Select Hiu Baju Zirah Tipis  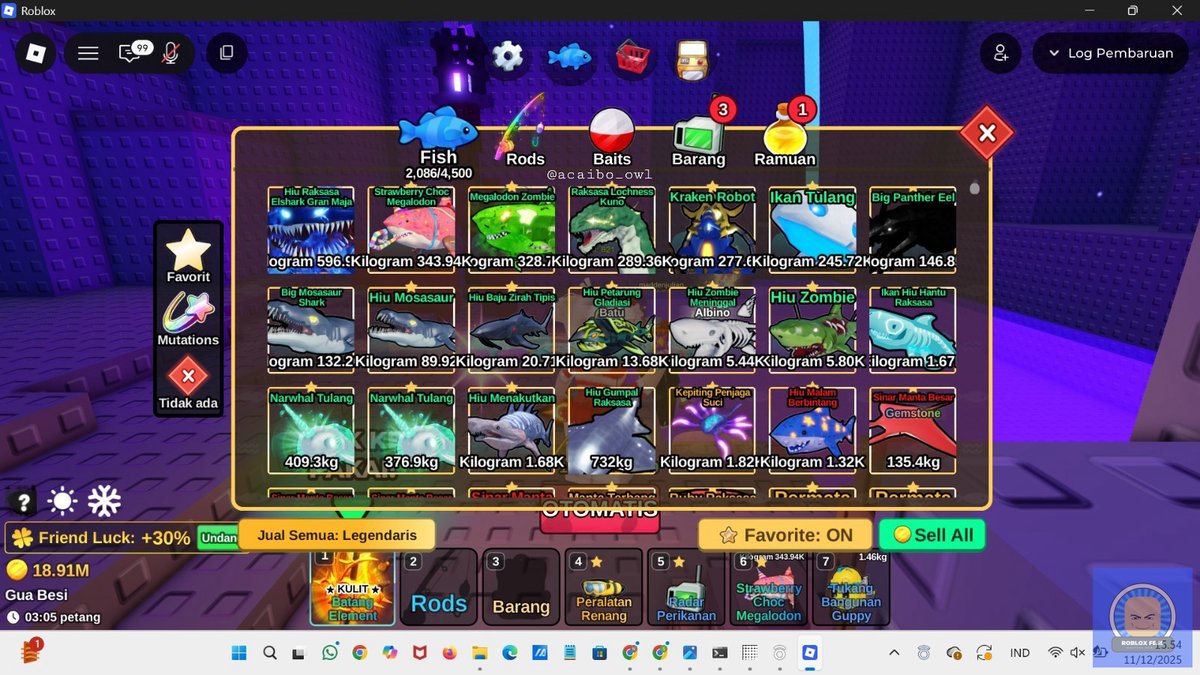pyautogui.click(x=512, y=330)
